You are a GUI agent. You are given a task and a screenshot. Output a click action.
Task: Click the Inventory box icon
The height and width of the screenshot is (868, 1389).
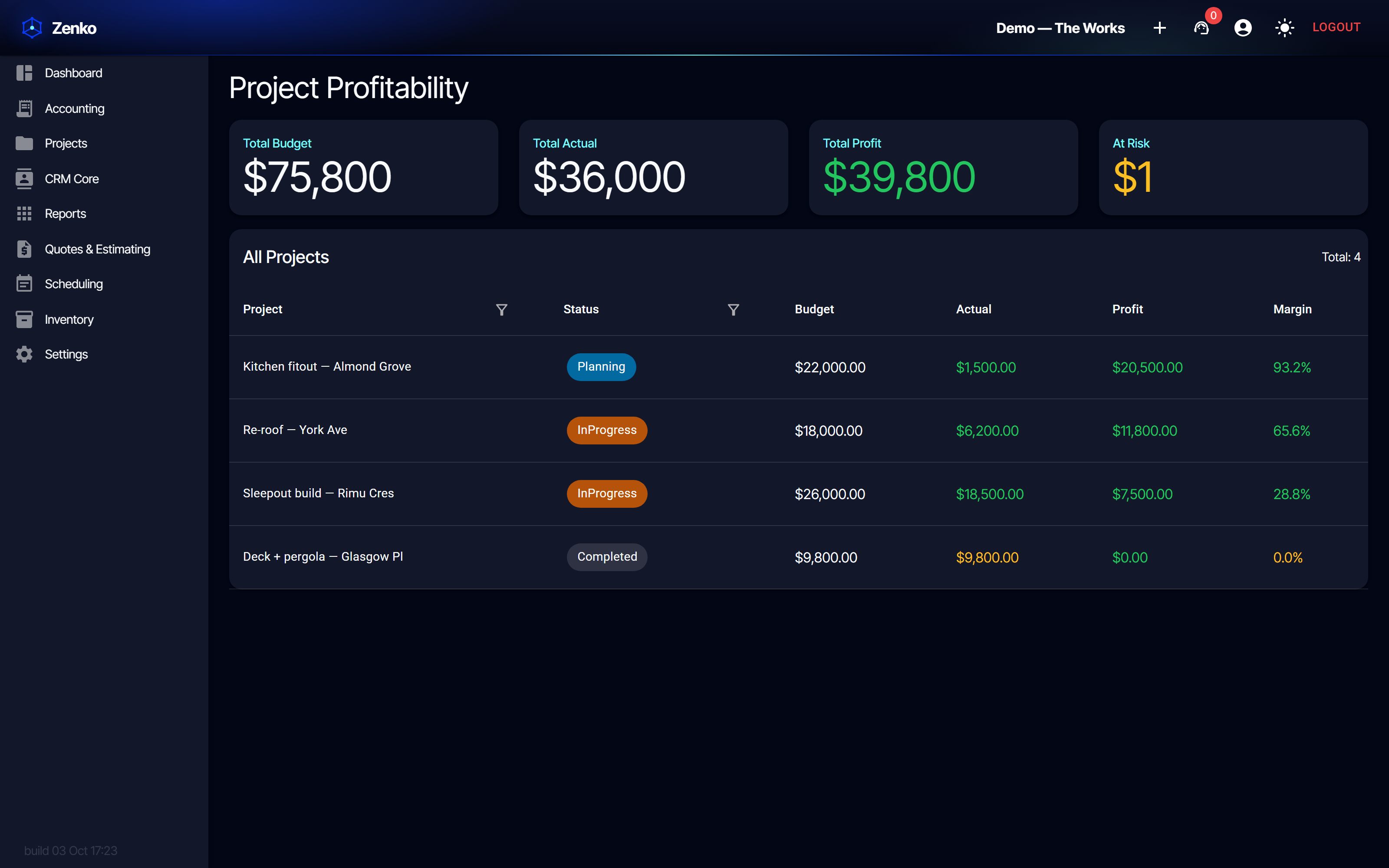[24, 319]
